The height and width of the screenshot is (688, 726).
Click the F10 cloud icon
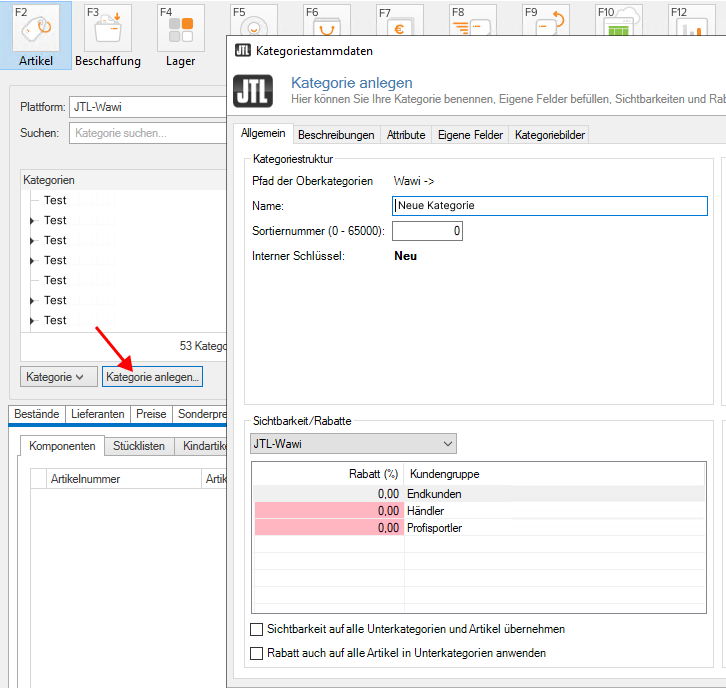click(x=619, y=20)
